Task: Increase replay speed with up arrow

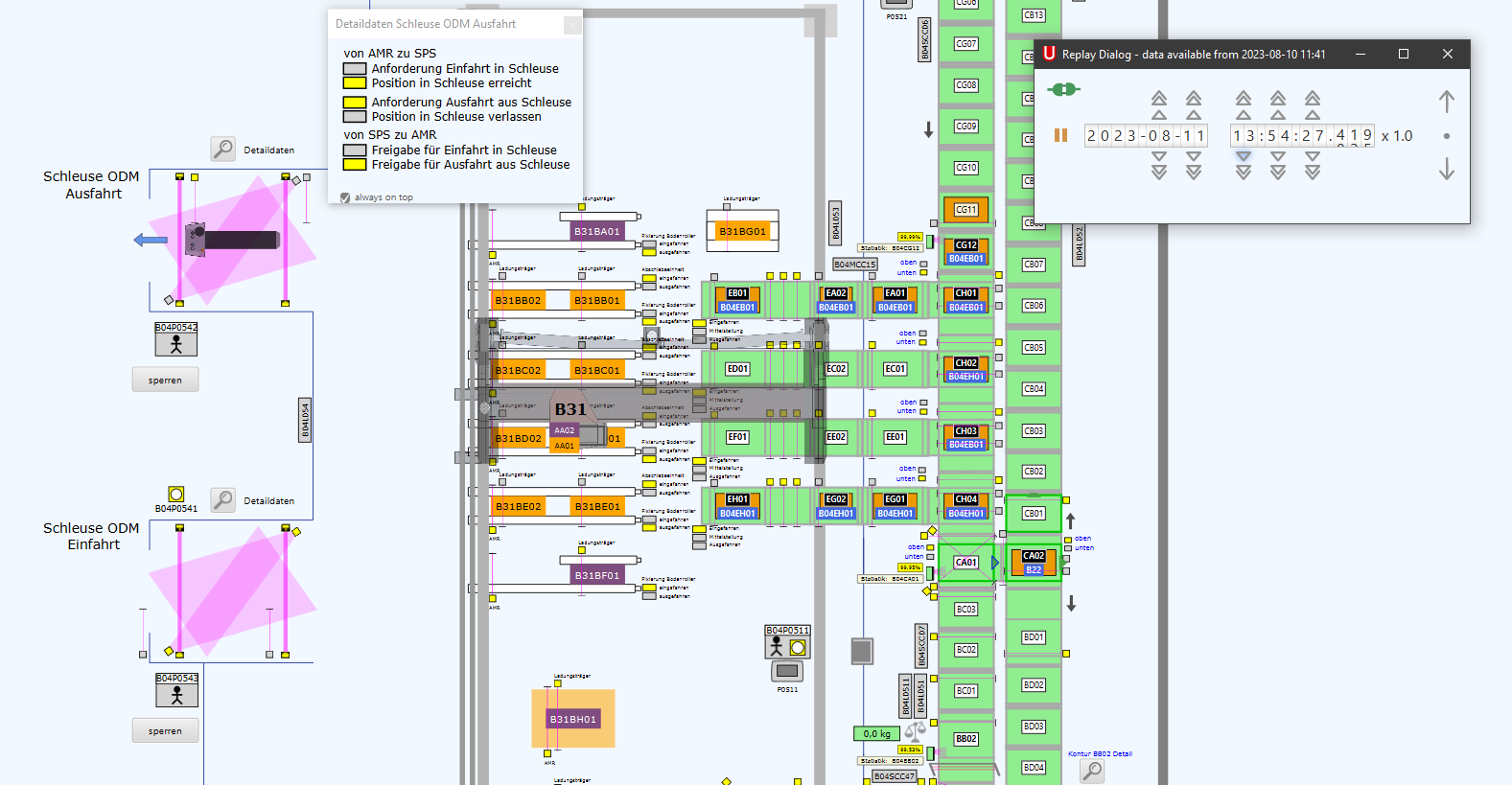Action: pos(1447,101)
